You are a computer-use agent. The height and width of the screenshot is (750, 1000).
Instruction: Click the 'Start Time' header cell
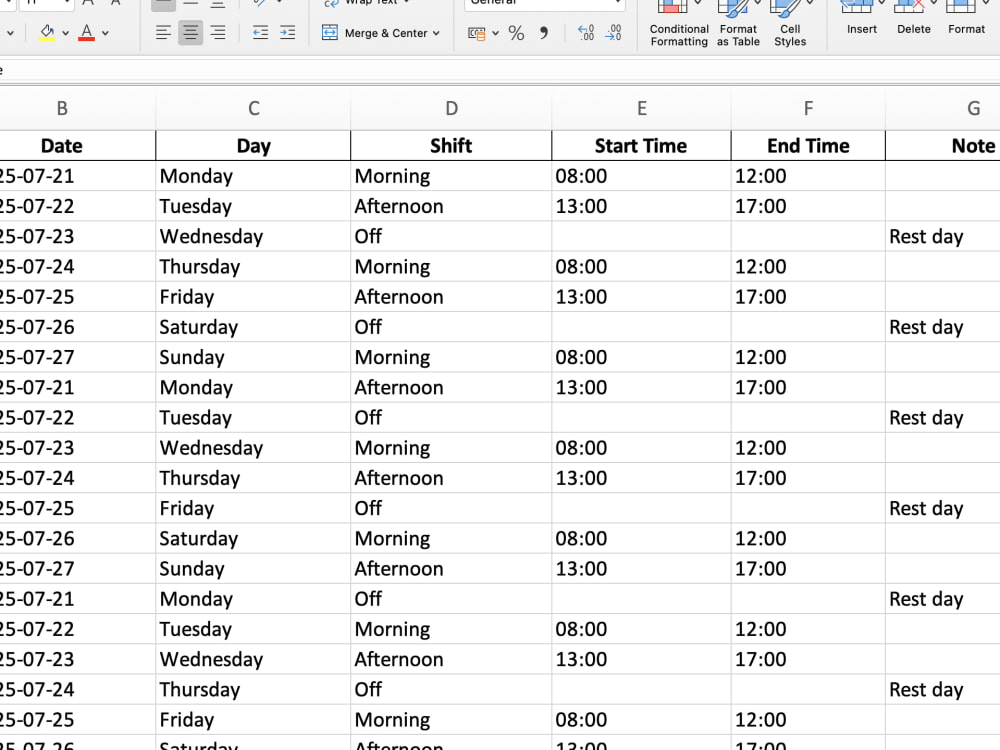pyautogui.click(x=642, y=146)
